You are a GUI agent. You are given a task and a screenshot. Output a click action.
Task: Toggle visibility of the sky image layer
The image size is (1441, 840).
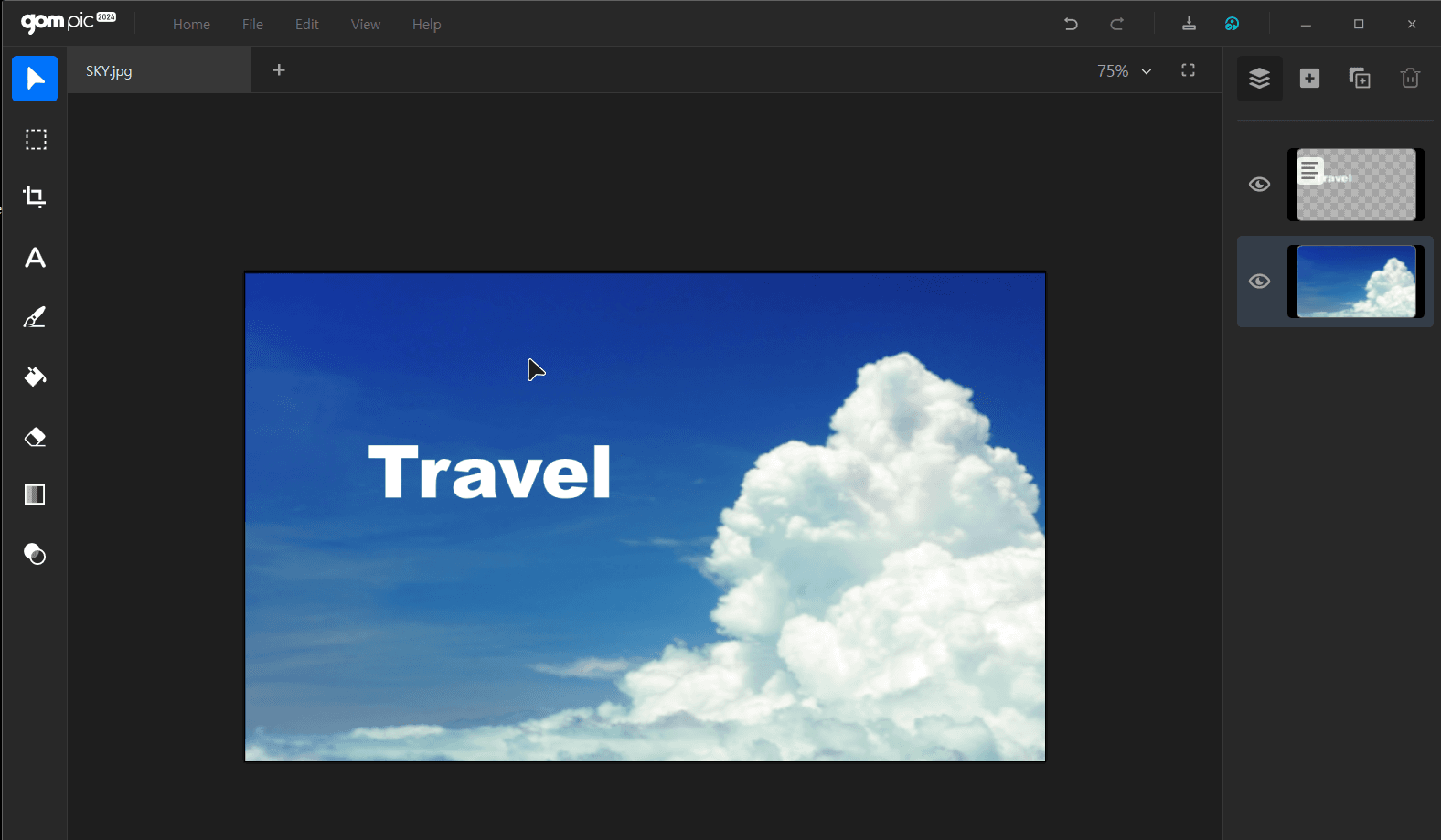[1259, 282]
